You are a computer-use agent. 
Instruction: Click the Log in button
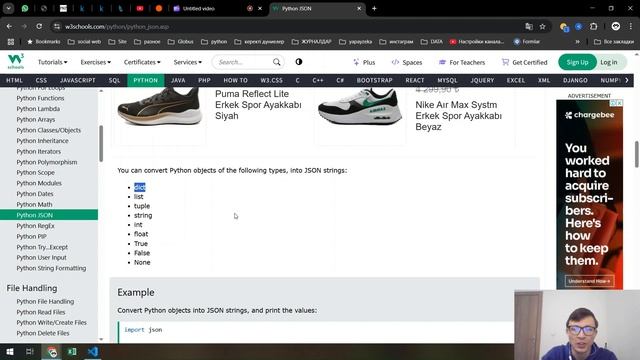point(609,62)
